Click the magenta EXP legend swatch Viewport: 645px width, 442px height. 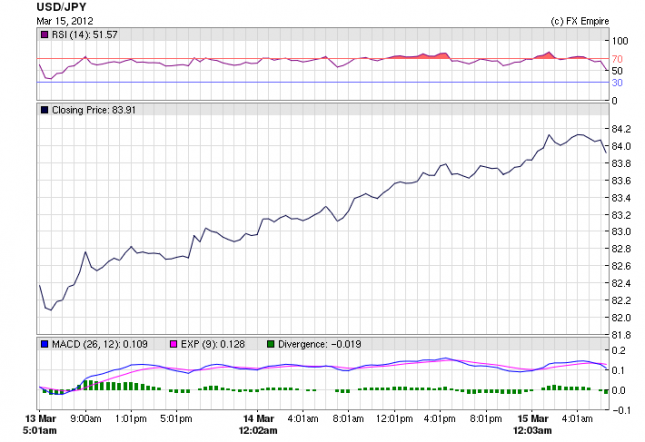(x=173, y=344)
